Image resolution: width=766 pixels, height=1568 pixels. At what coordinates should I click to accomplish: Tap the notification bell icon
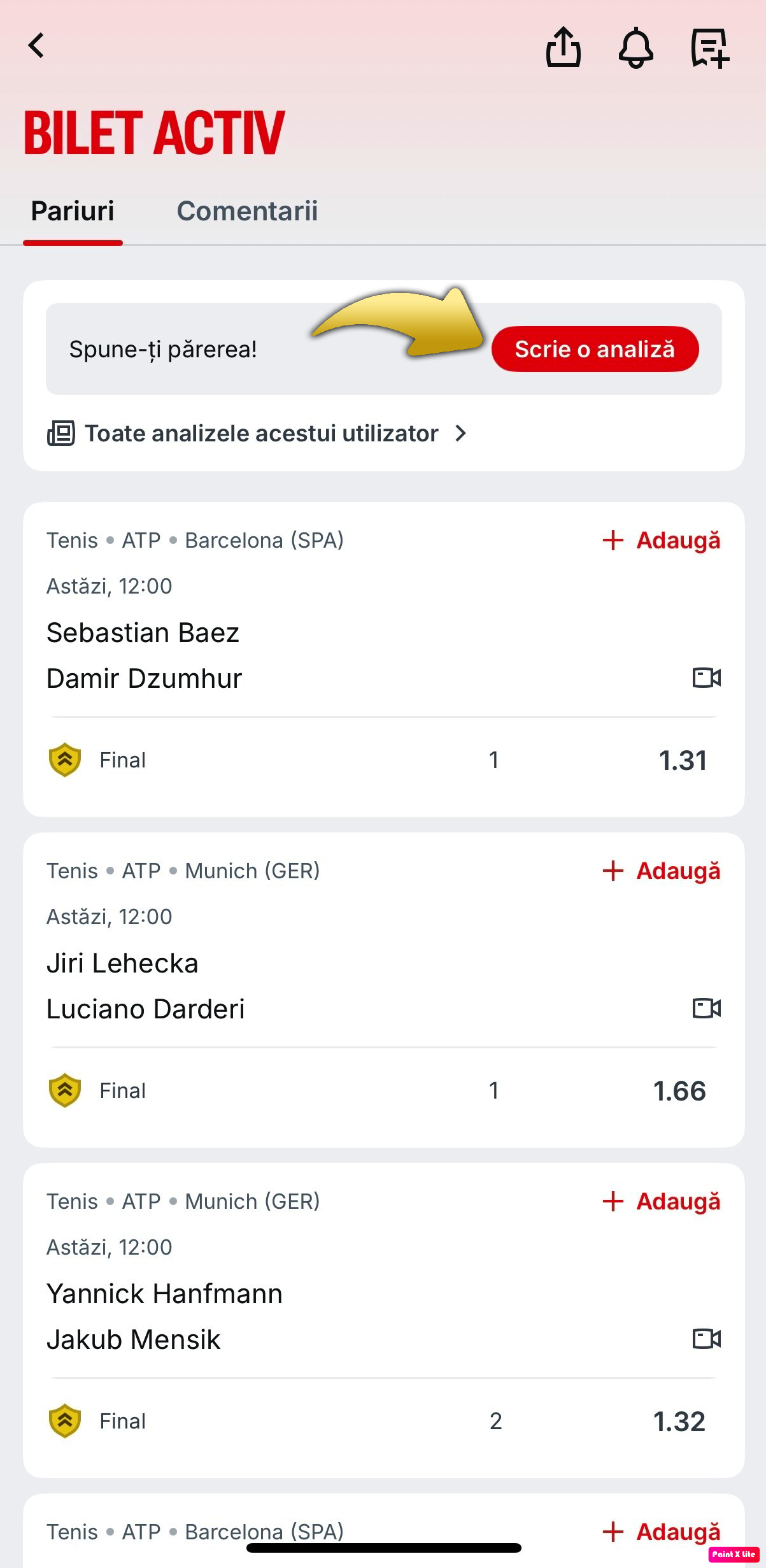tap(636, 48)
